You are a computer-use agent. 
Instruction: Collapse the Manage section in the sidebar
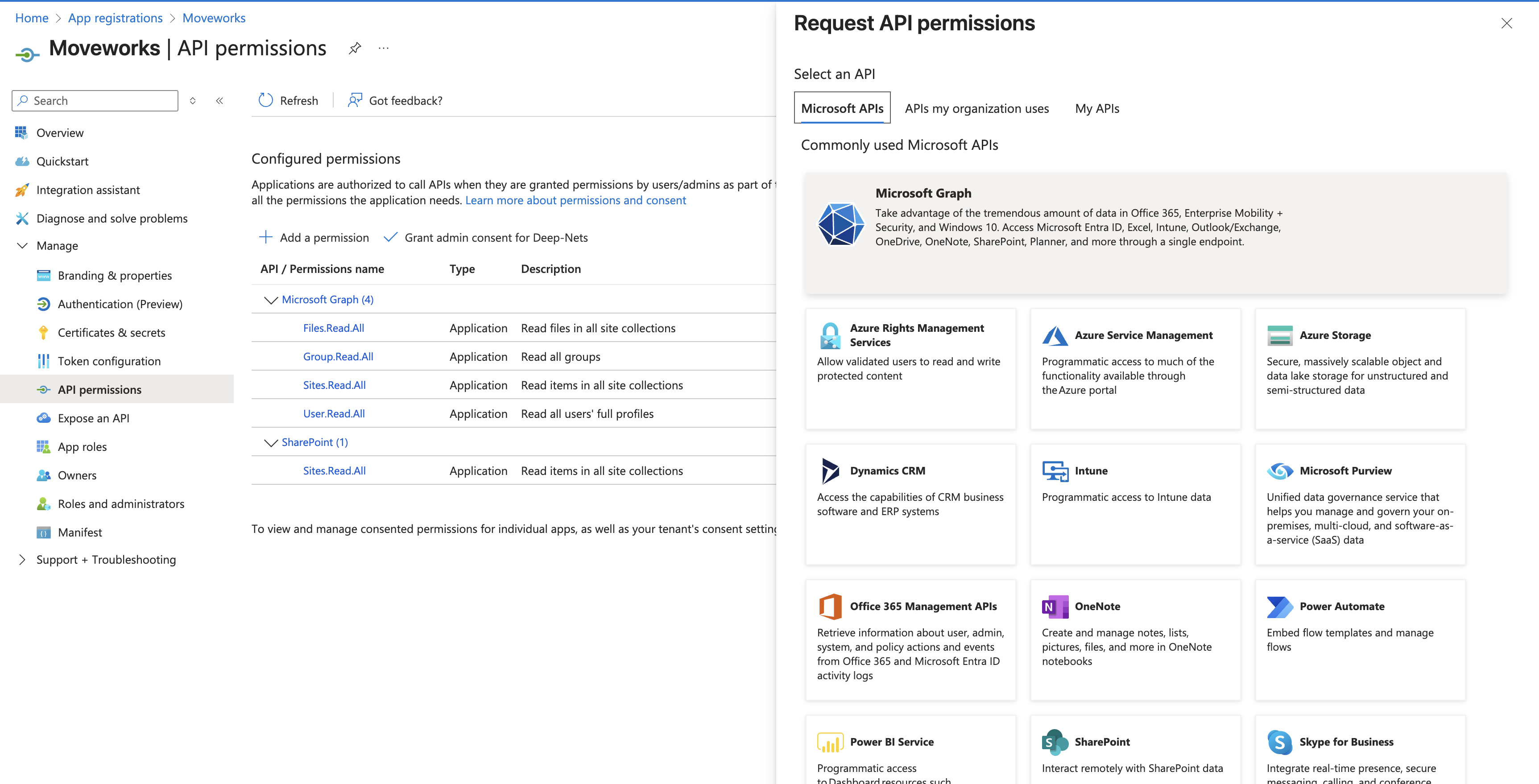(23, 246)
